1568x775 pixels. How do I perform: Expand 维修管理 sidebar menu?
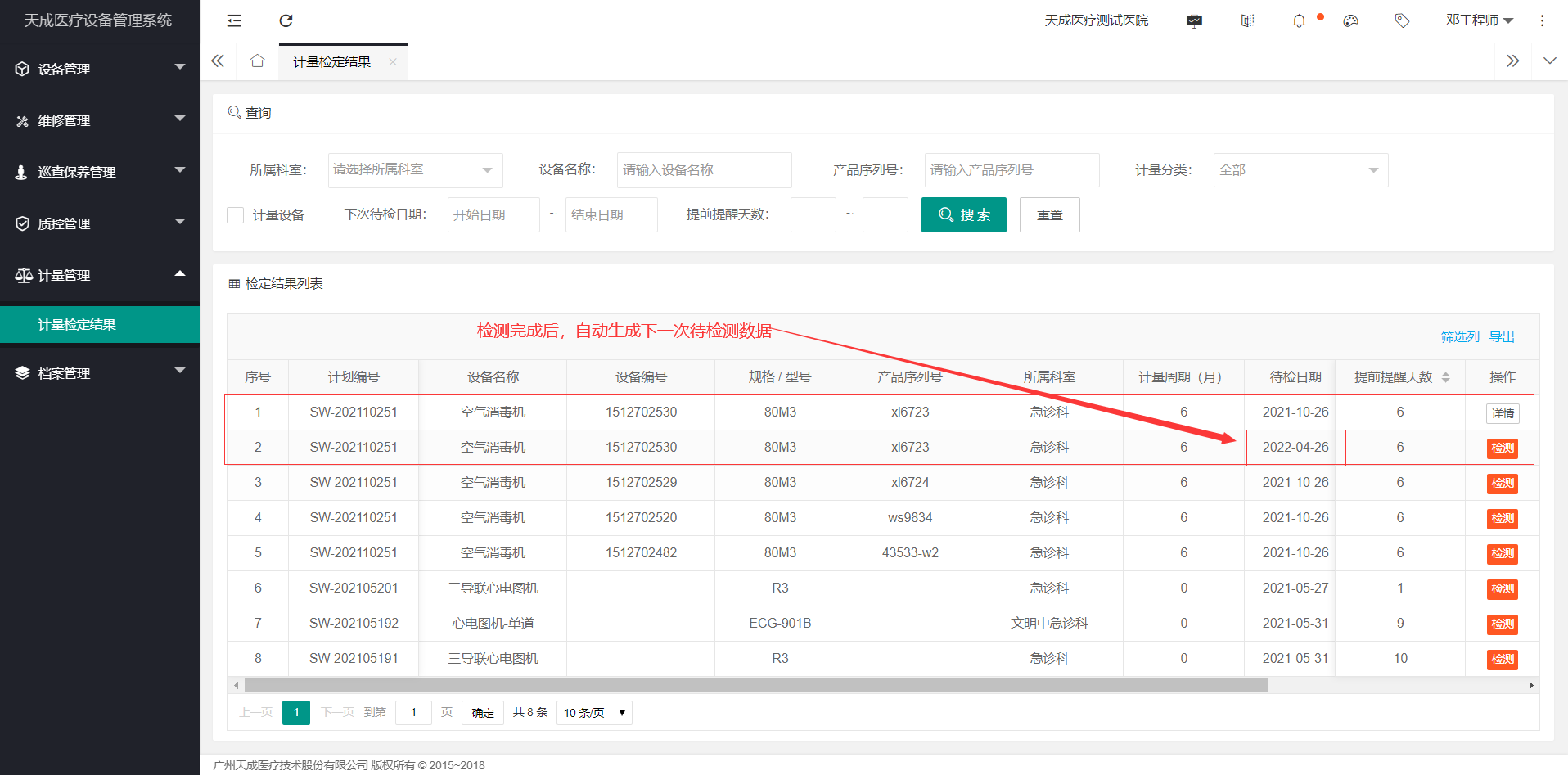coord(100,120)
